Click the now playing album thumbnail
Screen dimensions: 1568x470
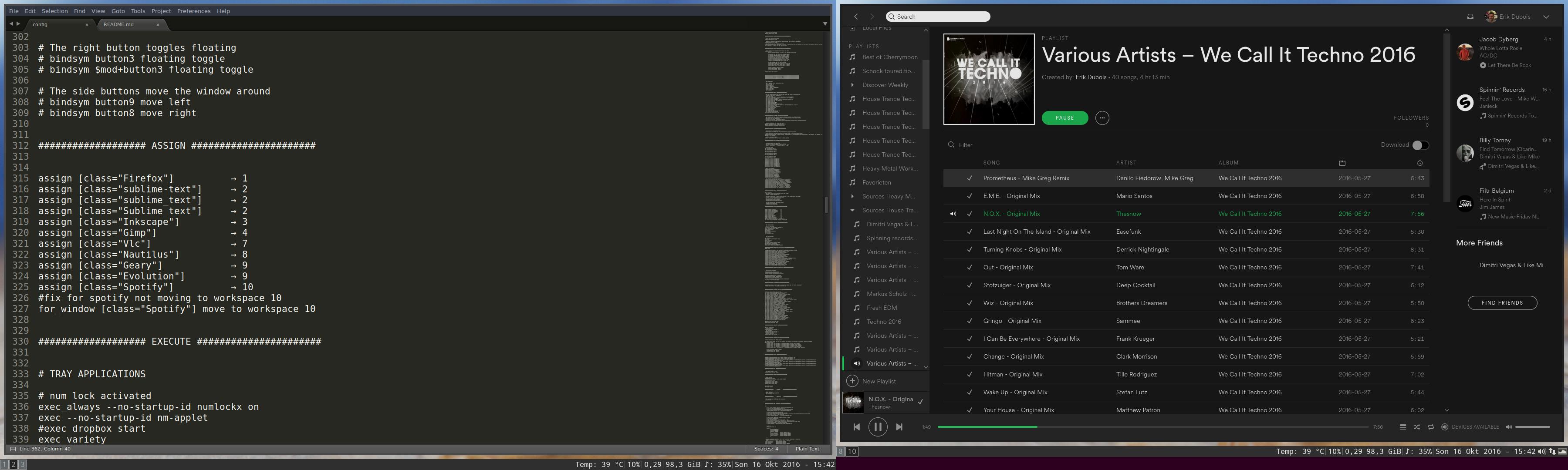(x=853, y=402)
